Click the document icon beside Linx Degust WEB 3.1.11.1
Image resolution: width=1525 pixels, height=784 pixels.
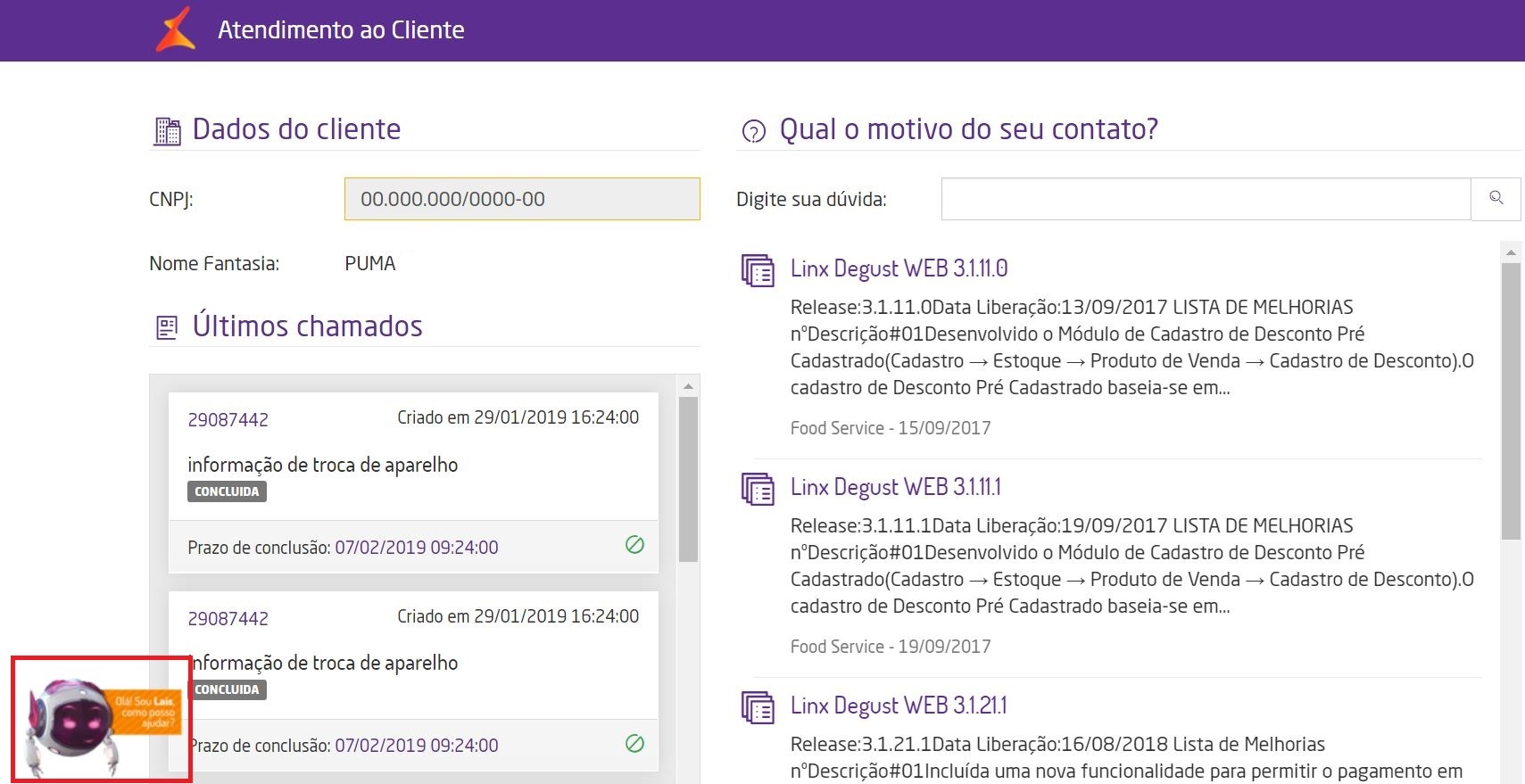tap(758, 488)
